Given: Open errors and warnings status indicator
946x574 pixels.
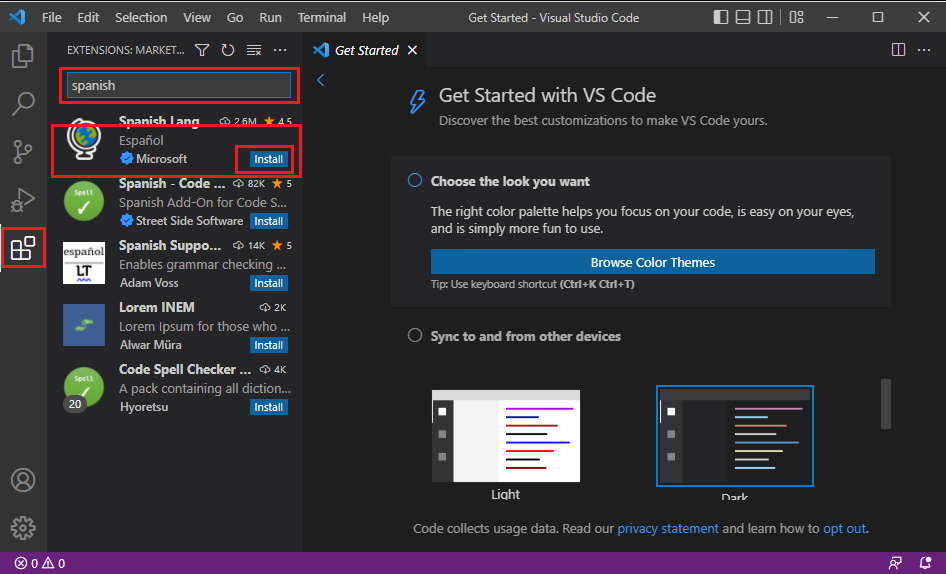Looking at the screenshot, I should point(40,563).
